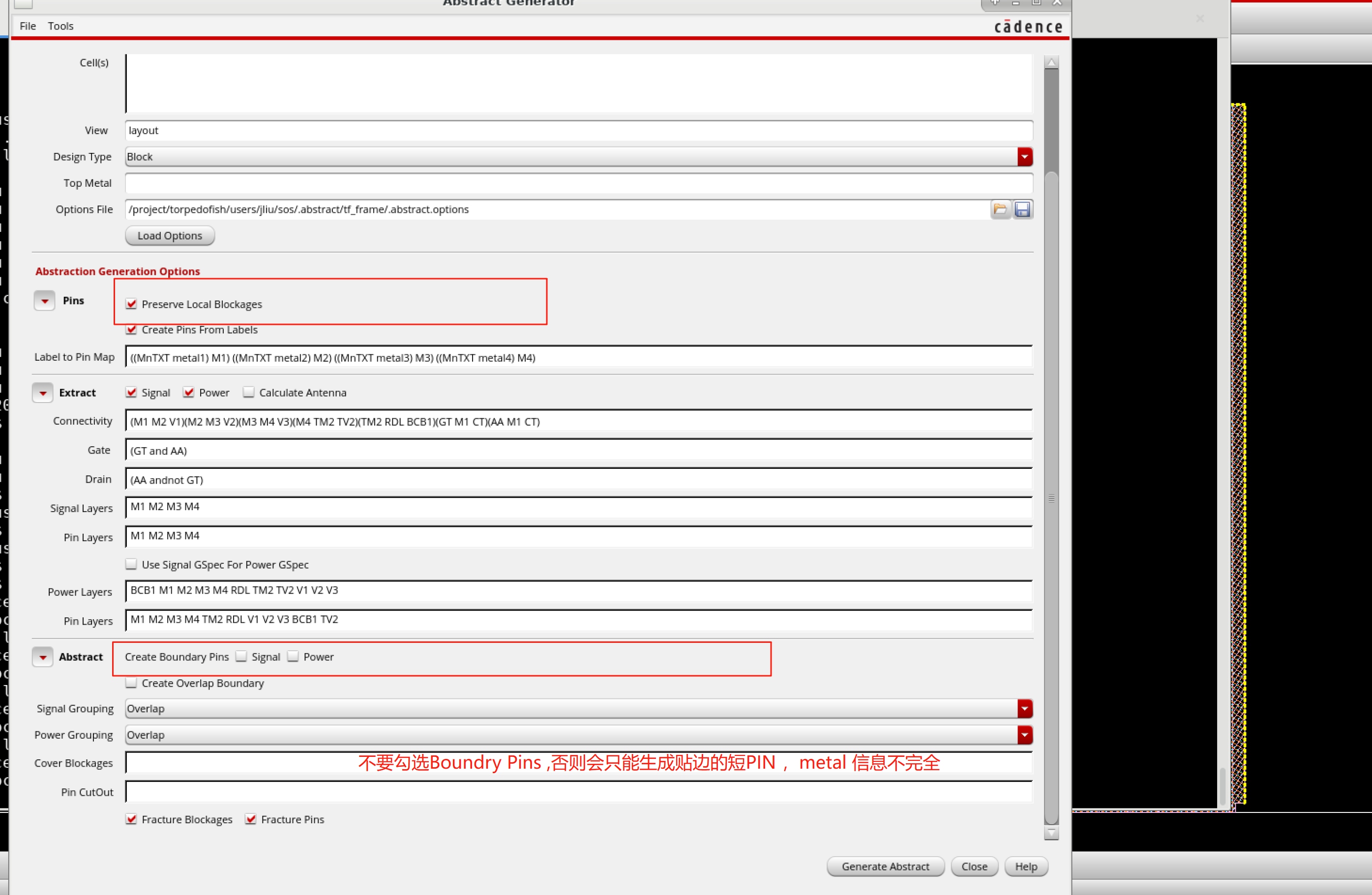Viewport: 1372px width, 895px height.
Task: Enable Create Boundary Pins Signal checkbox
Action: pos(241,657)
